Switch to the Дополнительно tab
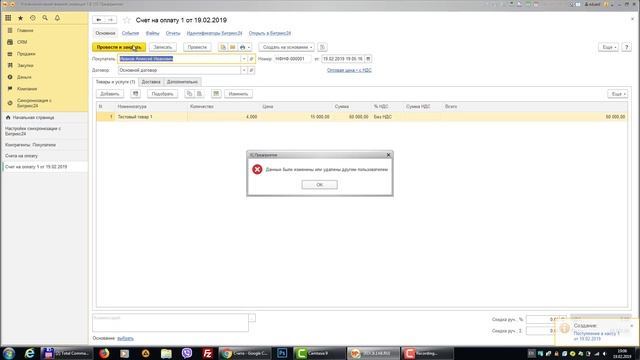 pyautogui.click(x=182, y=82)
